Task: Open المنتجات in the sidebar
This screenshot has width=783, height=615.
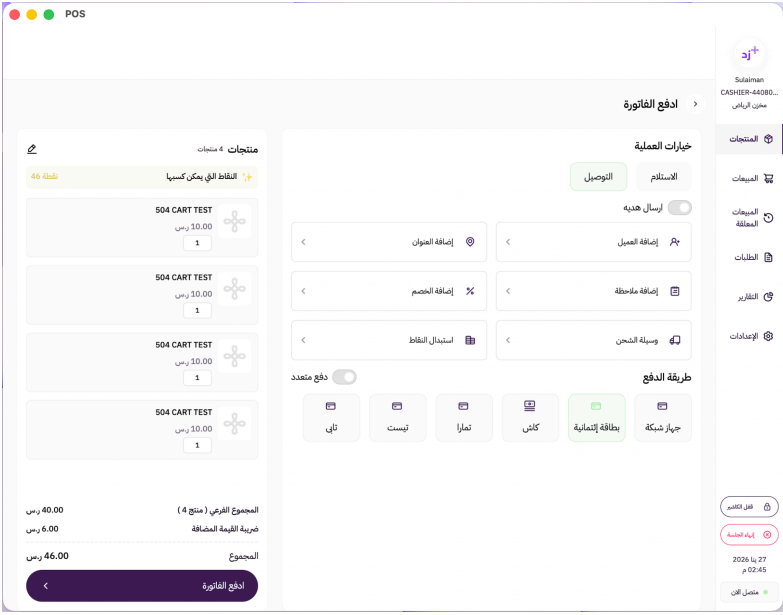Action: click(x=749, y=139)
